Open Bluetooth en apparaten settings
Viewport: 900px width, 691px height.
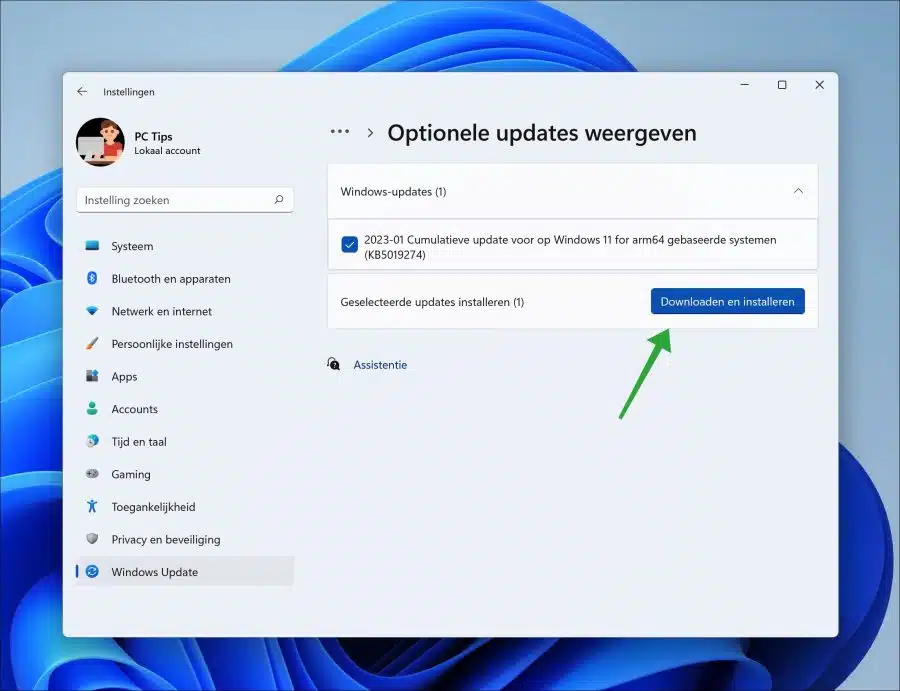(185, 278)
